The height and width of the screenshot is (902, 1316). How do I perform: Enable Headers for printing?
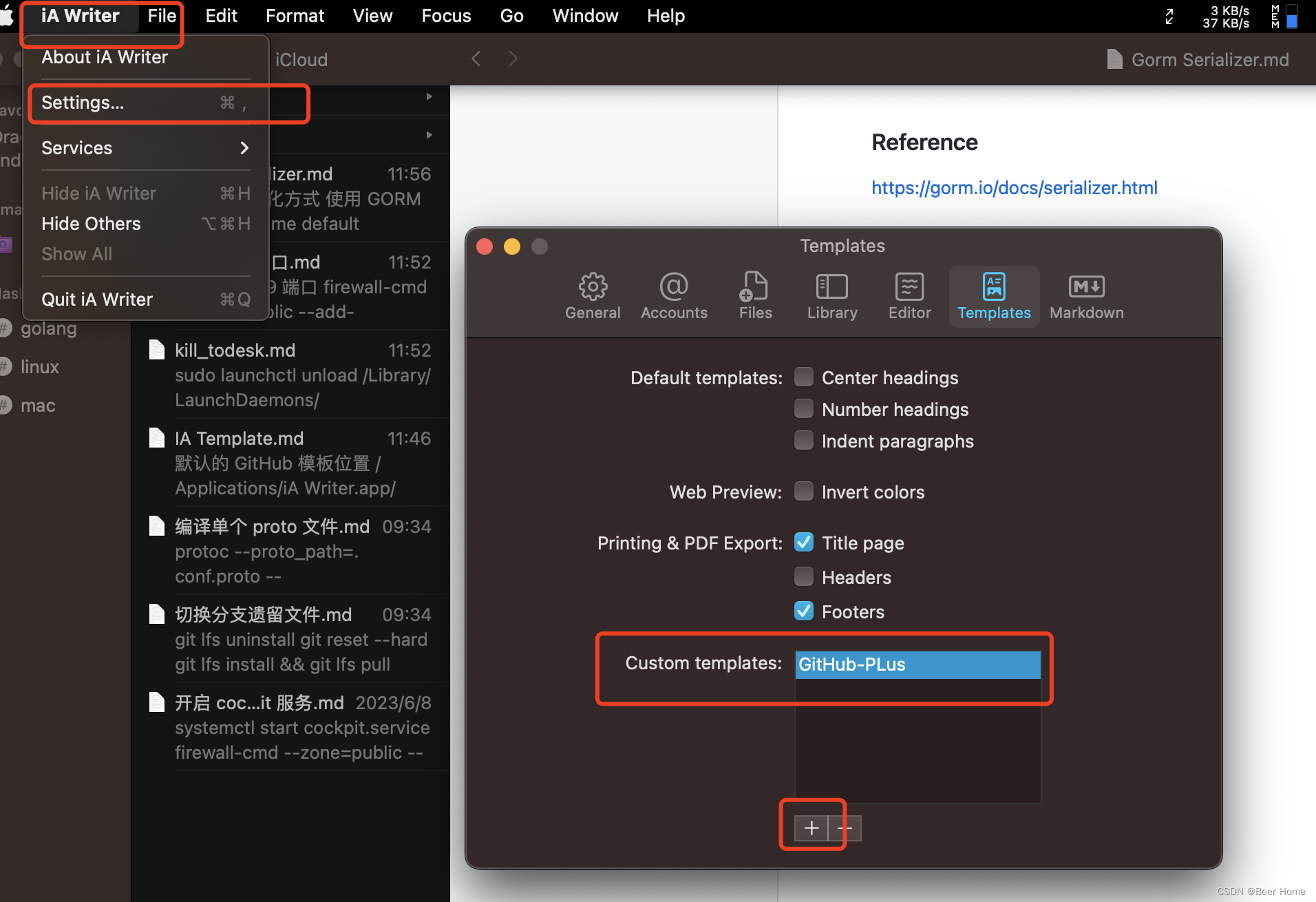point(803,576)
